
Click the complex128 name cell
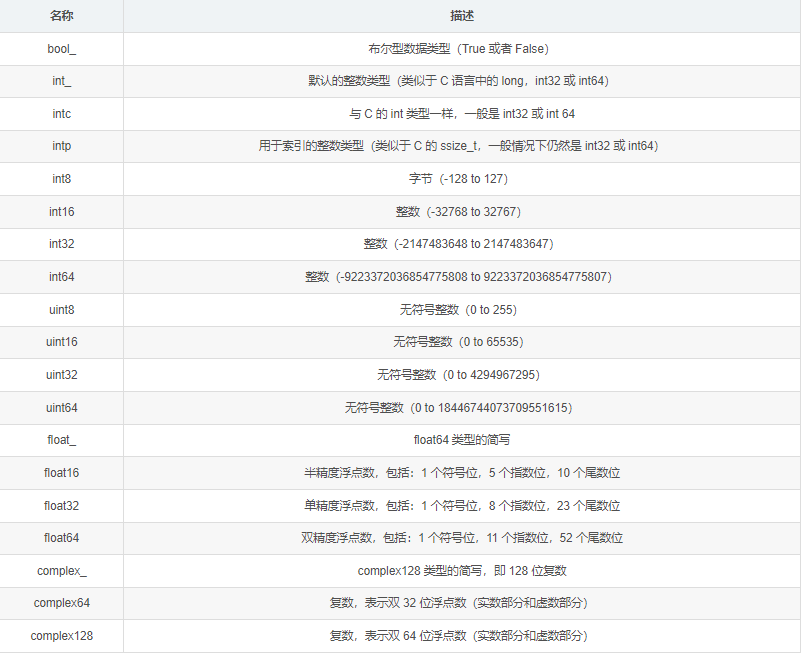click(62, 636)
